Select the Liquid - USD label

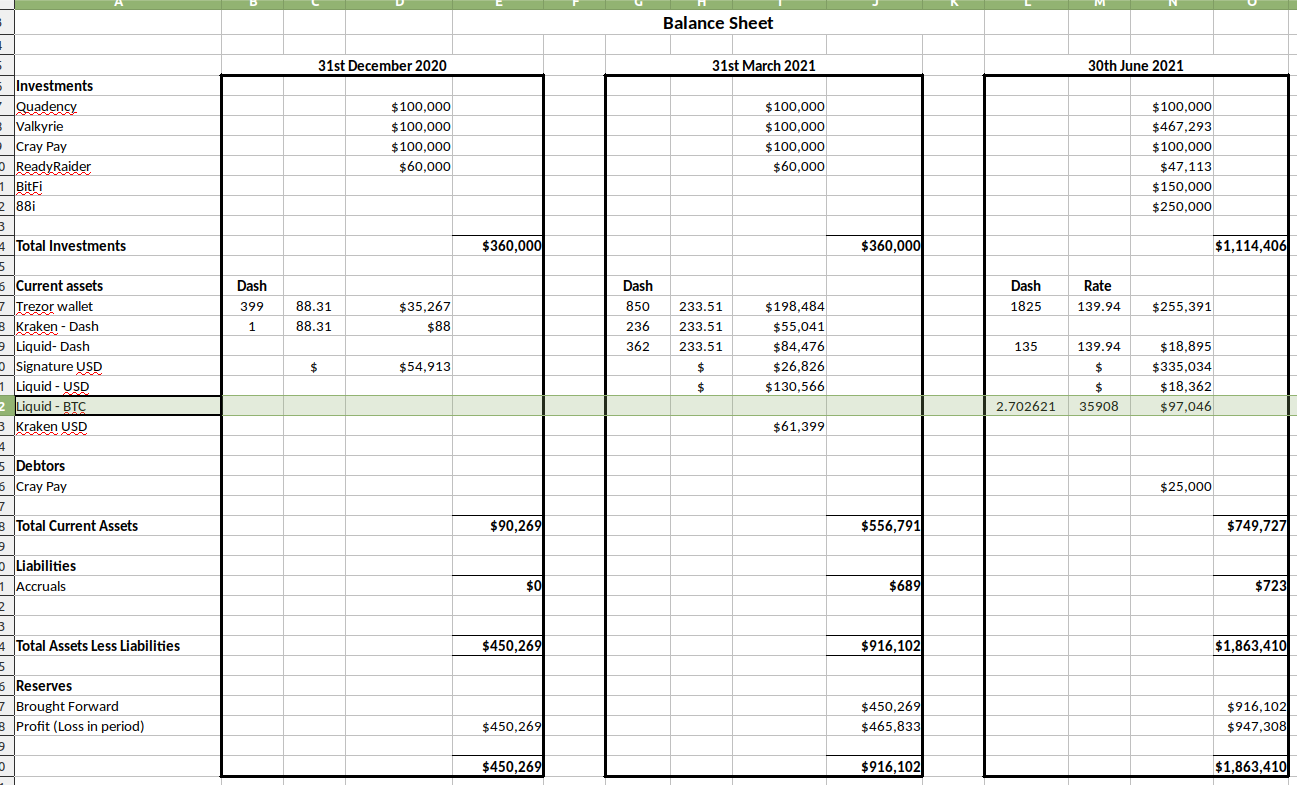click(53, 386)
